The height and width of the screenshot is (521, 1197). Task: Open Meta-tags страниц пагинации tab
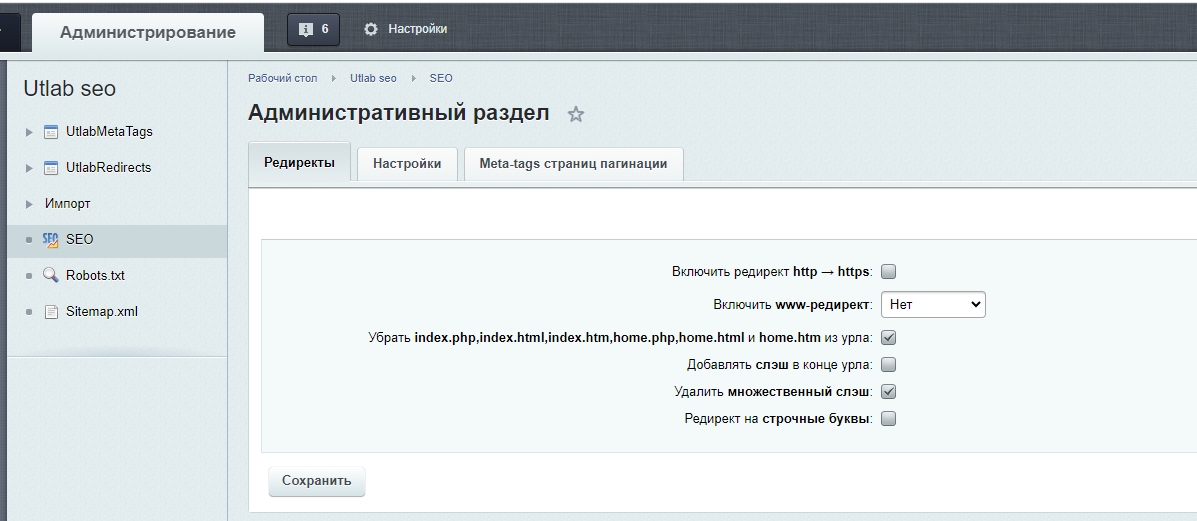pyautogui.click(x=573, y=164)
